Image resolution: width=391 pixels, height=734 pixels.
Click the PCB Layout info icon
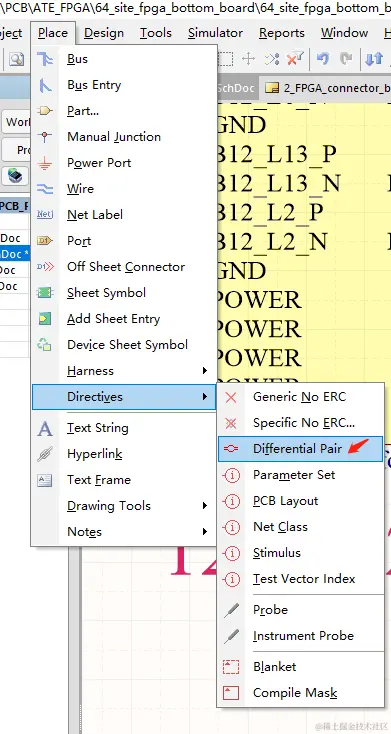click(x=231, y=501)
